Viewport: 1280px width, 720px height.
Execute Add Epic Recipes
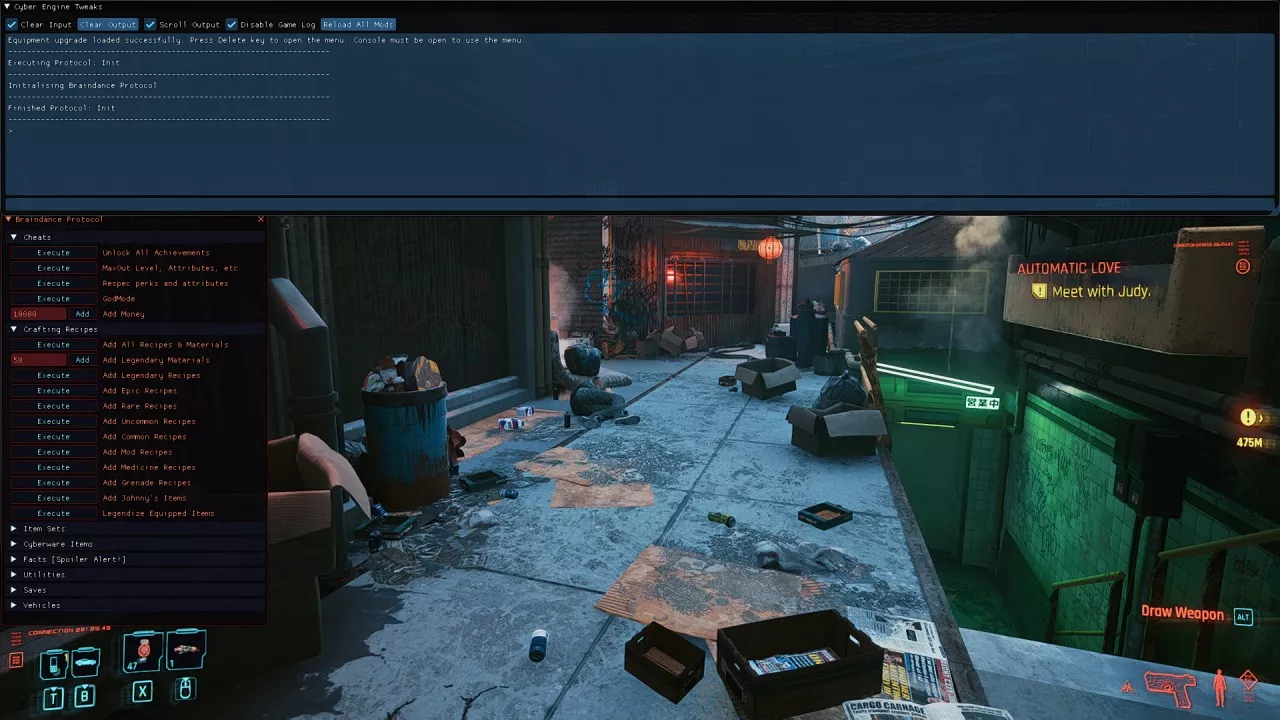[x=54, y=390]
